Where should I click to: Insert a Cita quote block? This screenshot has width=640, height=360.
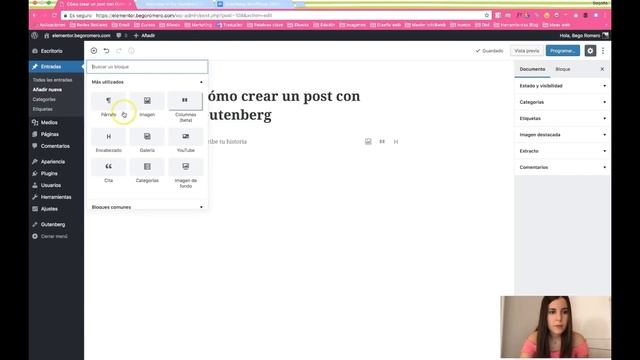point(109,171)
